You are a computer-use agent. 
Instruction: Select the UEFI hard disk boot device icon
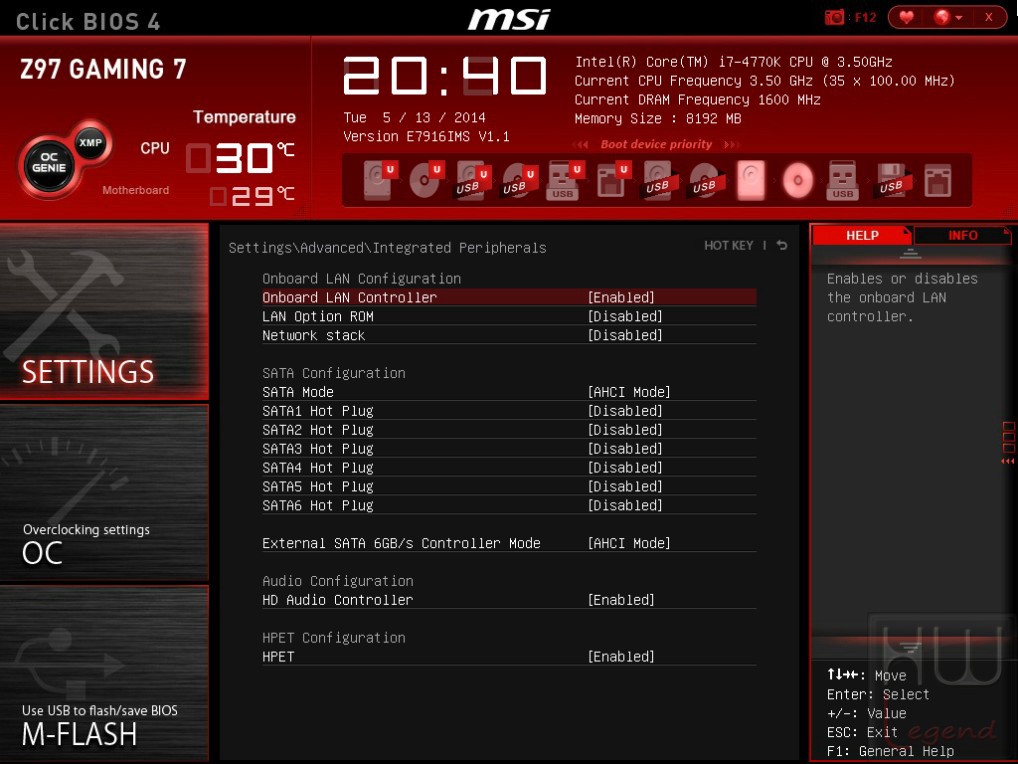[x=379, y=180]
